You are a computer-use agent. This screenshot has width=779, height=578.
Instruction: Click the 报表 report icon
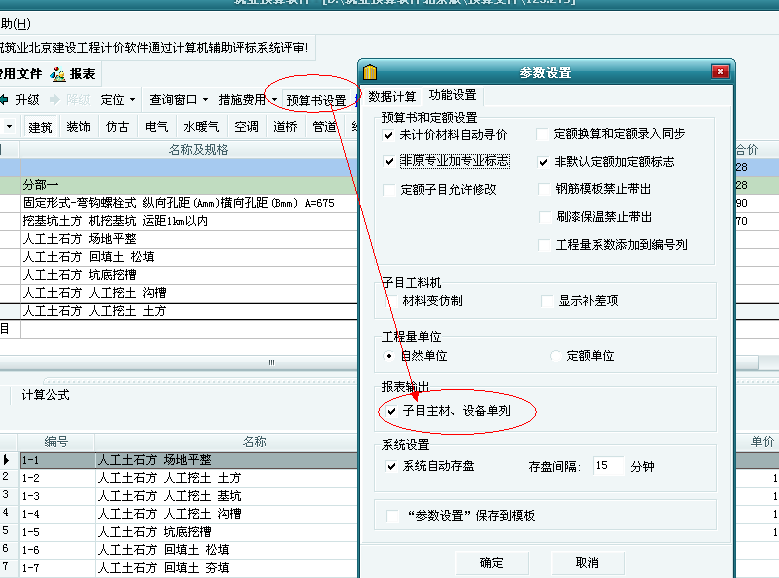[x=58, y=73]
